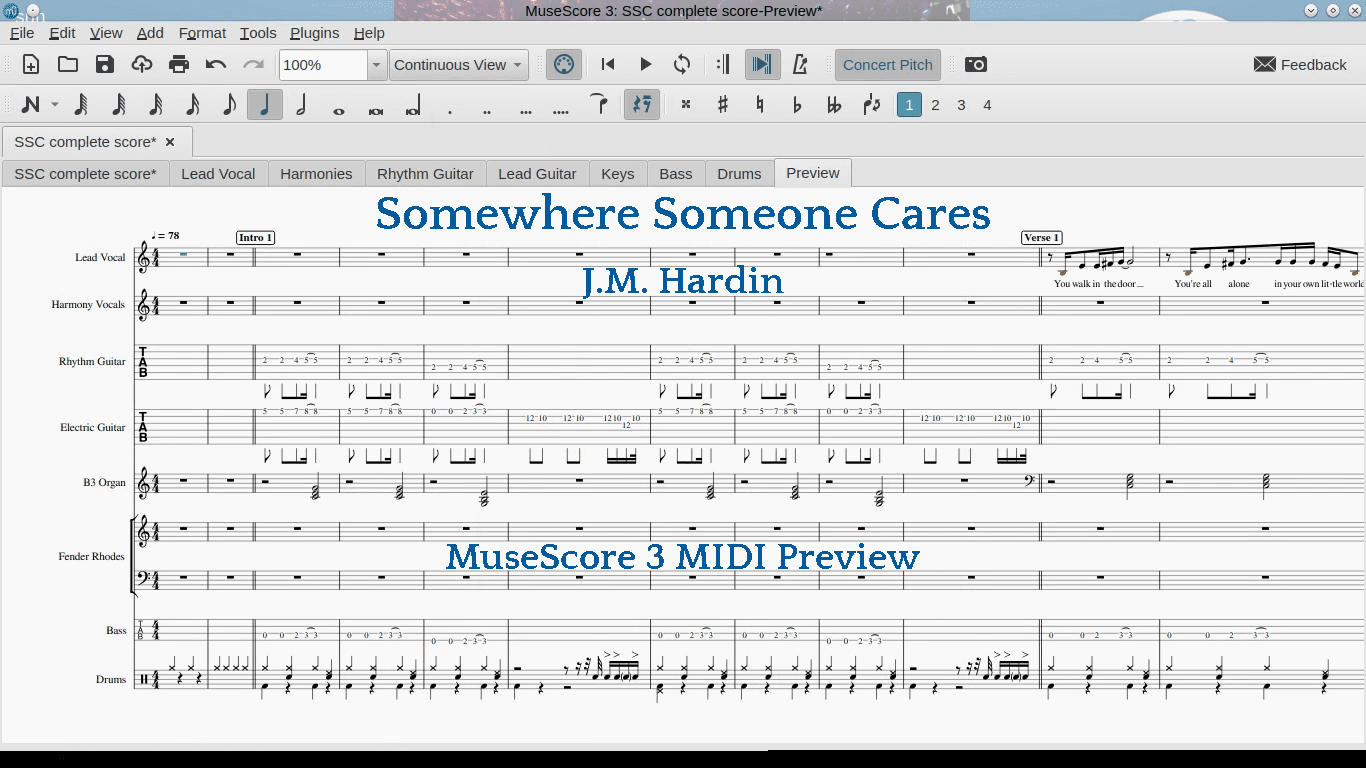Toggle rest input button
The width and height of the screenshot is (1366, 768).
[642, 105]
